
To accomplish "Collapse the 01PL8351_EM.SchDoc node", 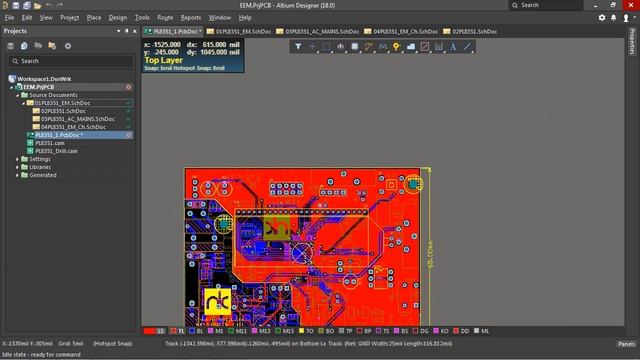I will pos(24,103).
